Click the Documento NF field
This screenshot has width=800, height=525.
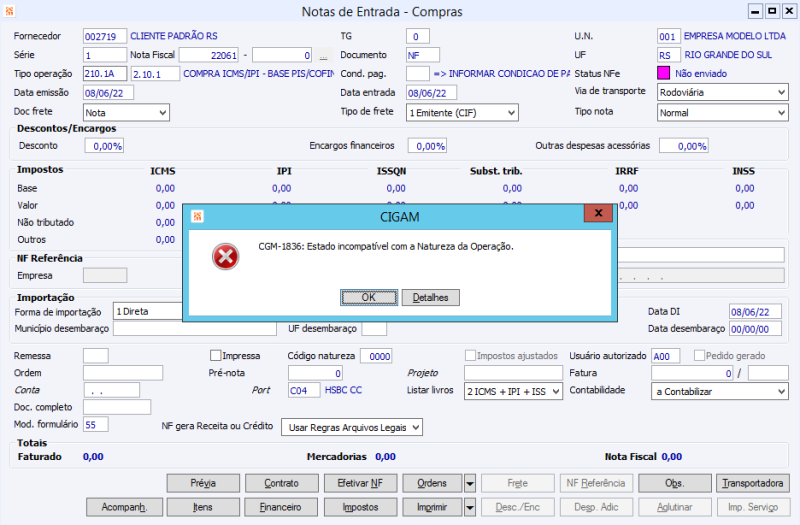tap(423, 55)
